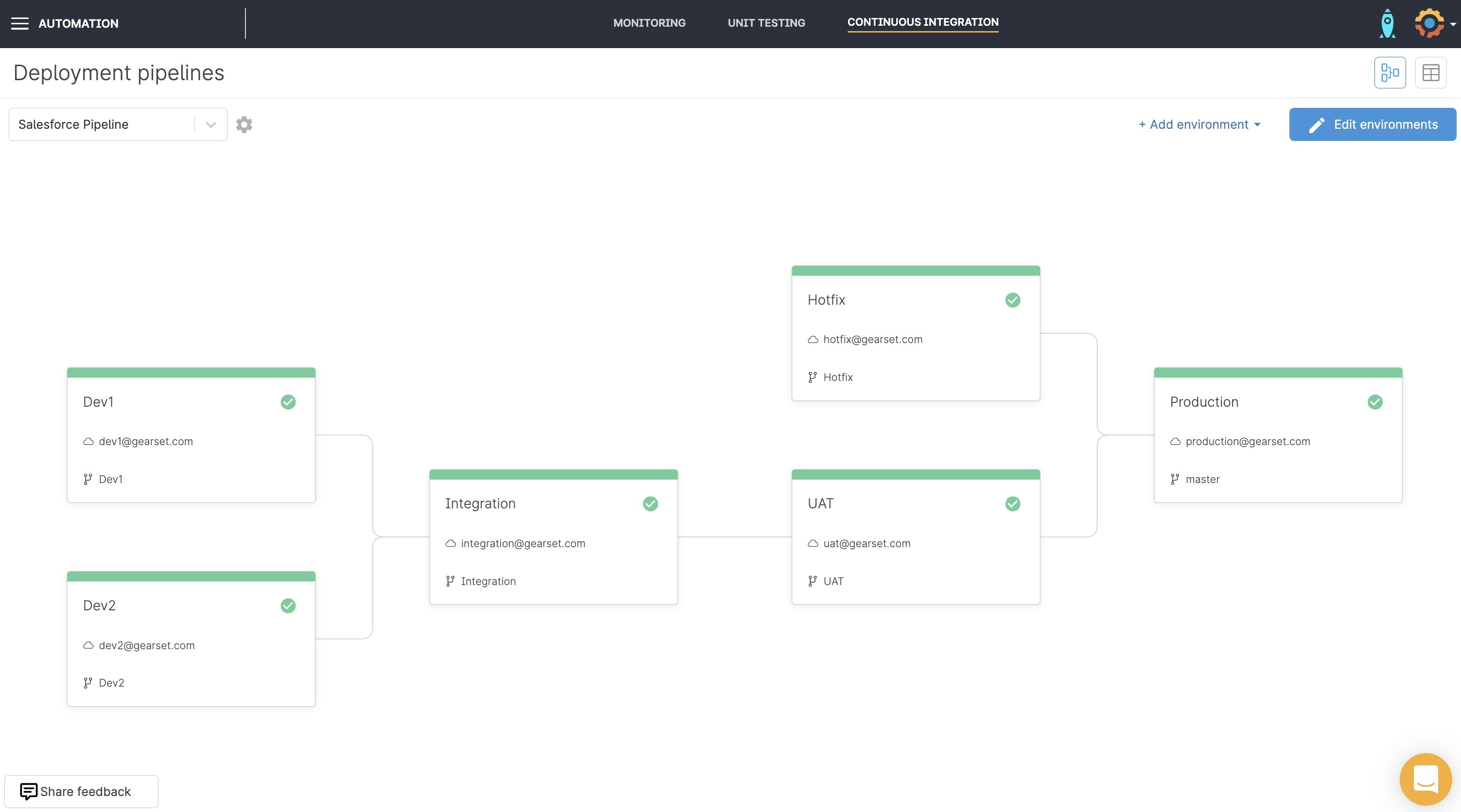Click the rocket icon in header
1461x812 pixels.
pos(1387,23)
